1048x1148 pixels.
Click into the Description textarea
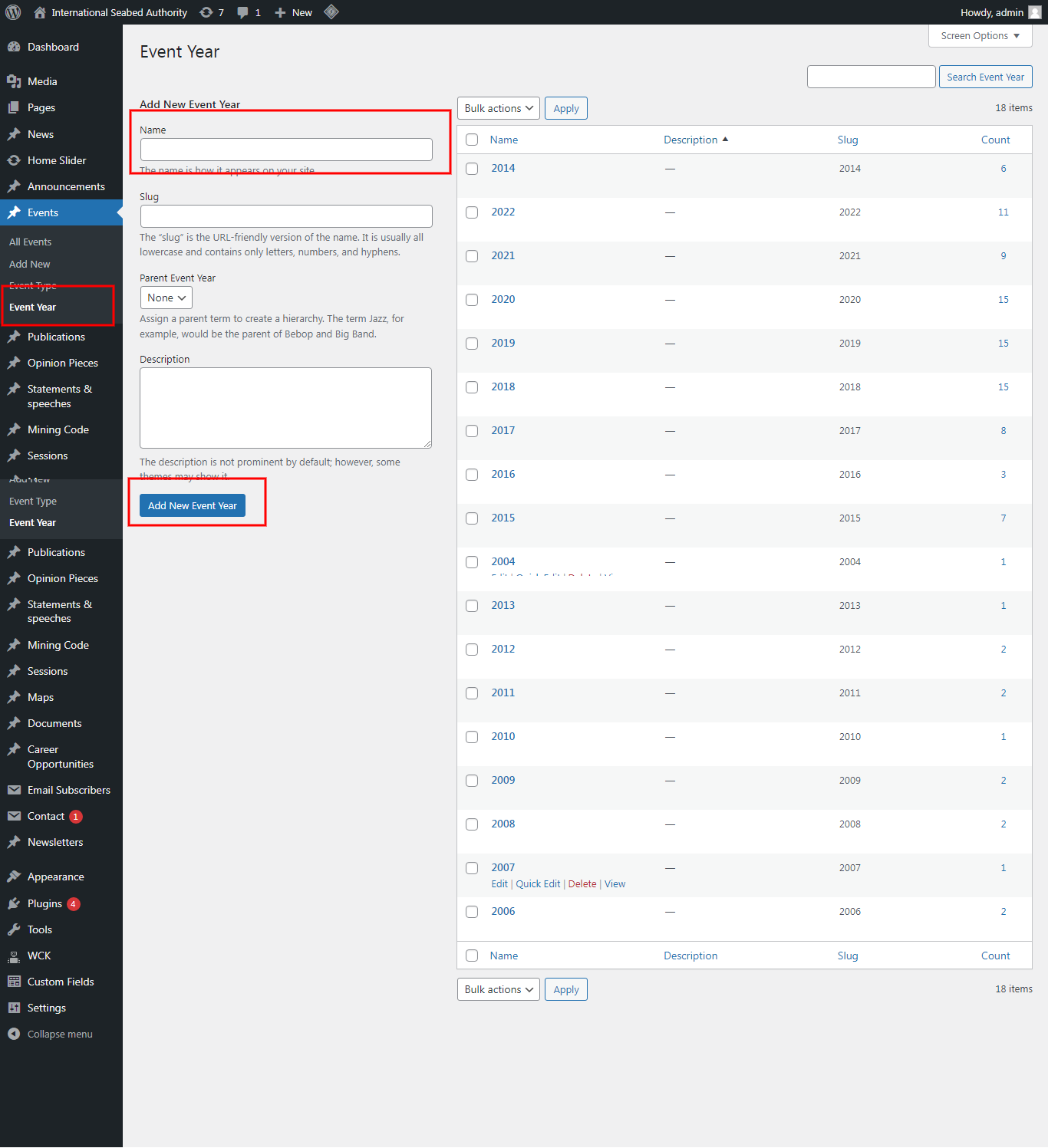click(285, 408)
